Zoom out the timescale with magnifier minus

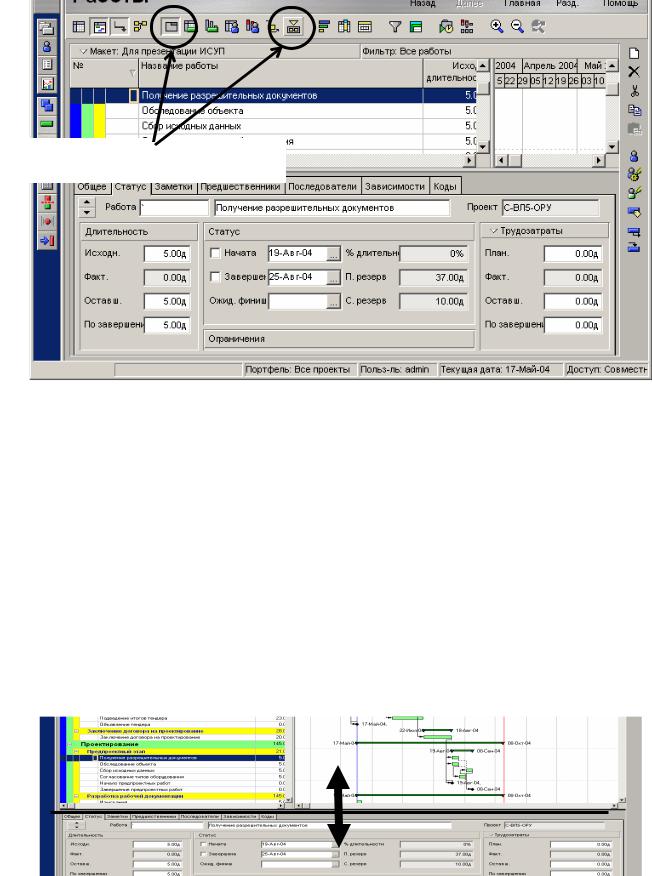pos(517,27)
